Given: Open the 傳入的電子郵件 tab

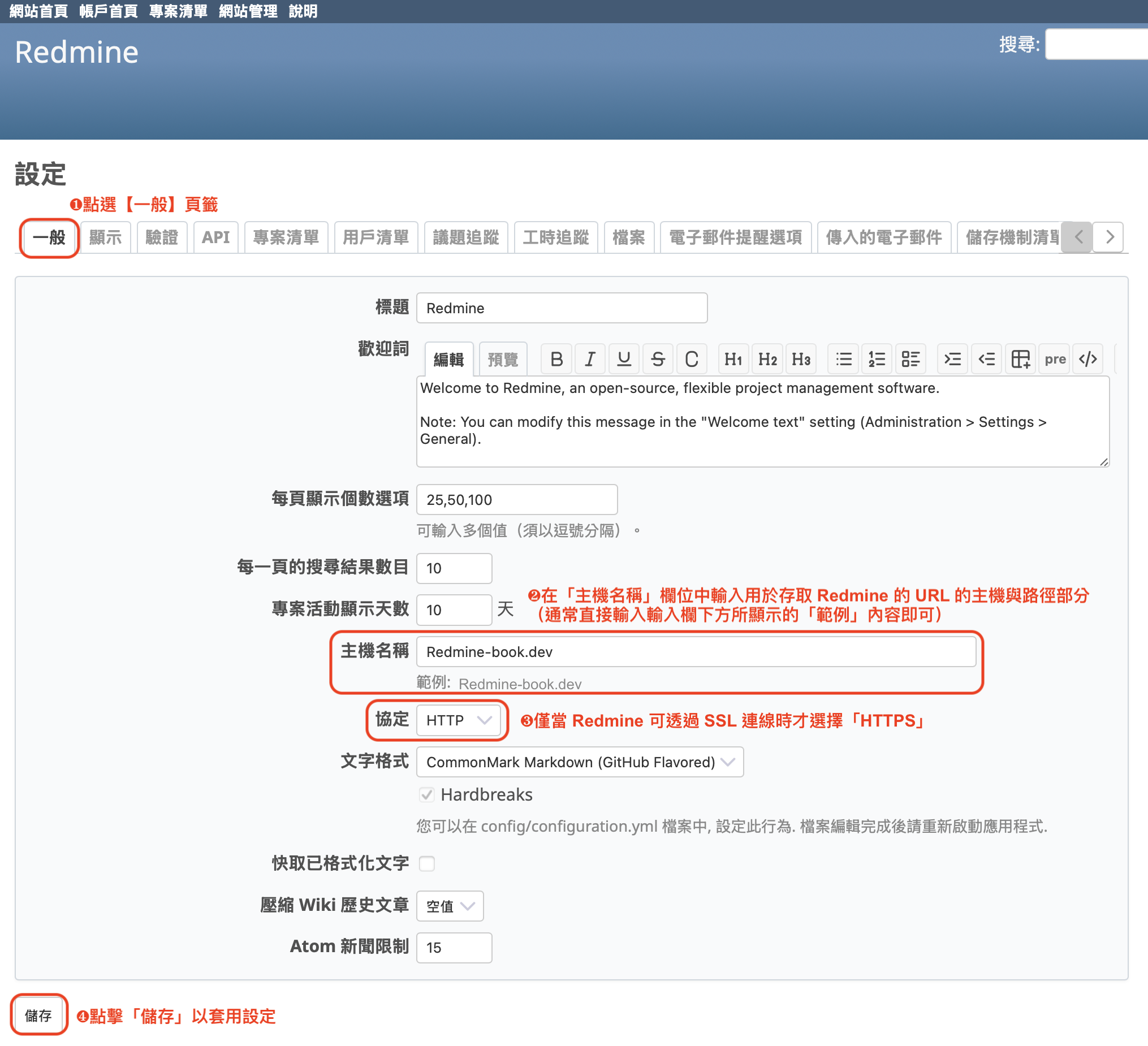Looking at the screenshot, I should pos(884,237).
